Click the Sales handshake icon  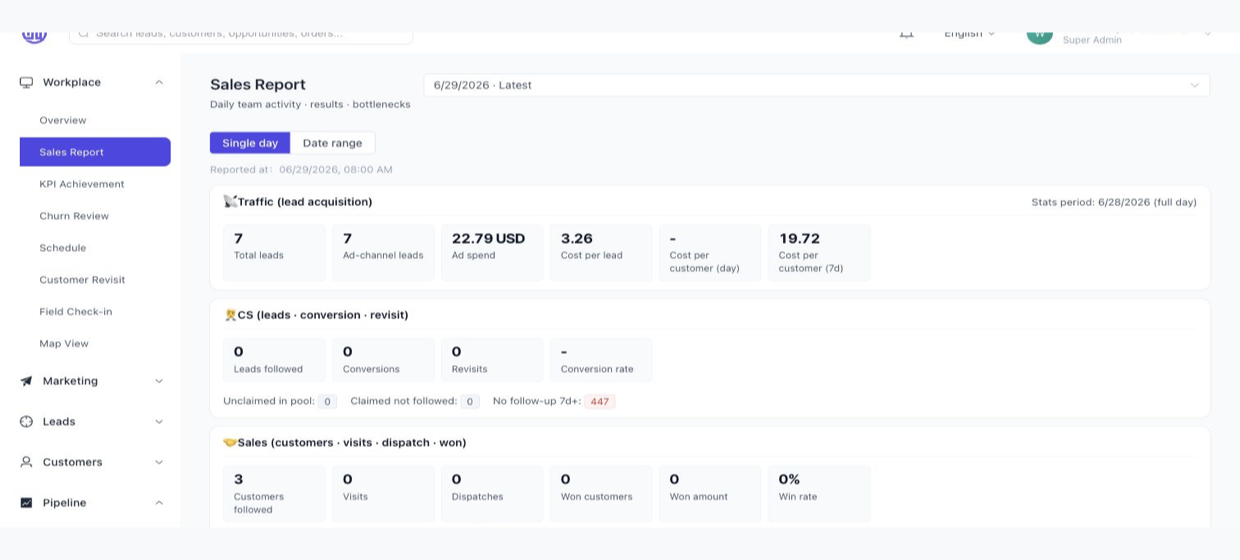pos(230,442)
